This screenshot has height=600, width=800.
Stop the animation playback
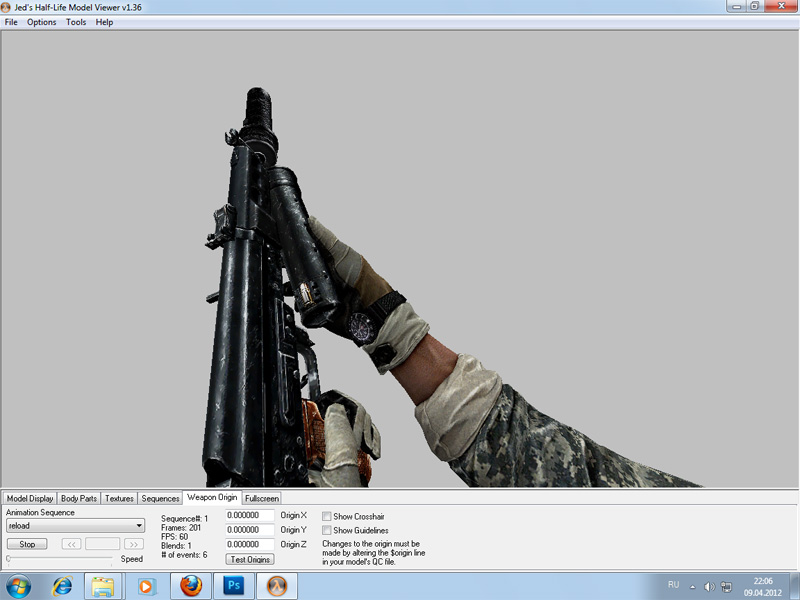pyautogui.click(x=27, y=544)
